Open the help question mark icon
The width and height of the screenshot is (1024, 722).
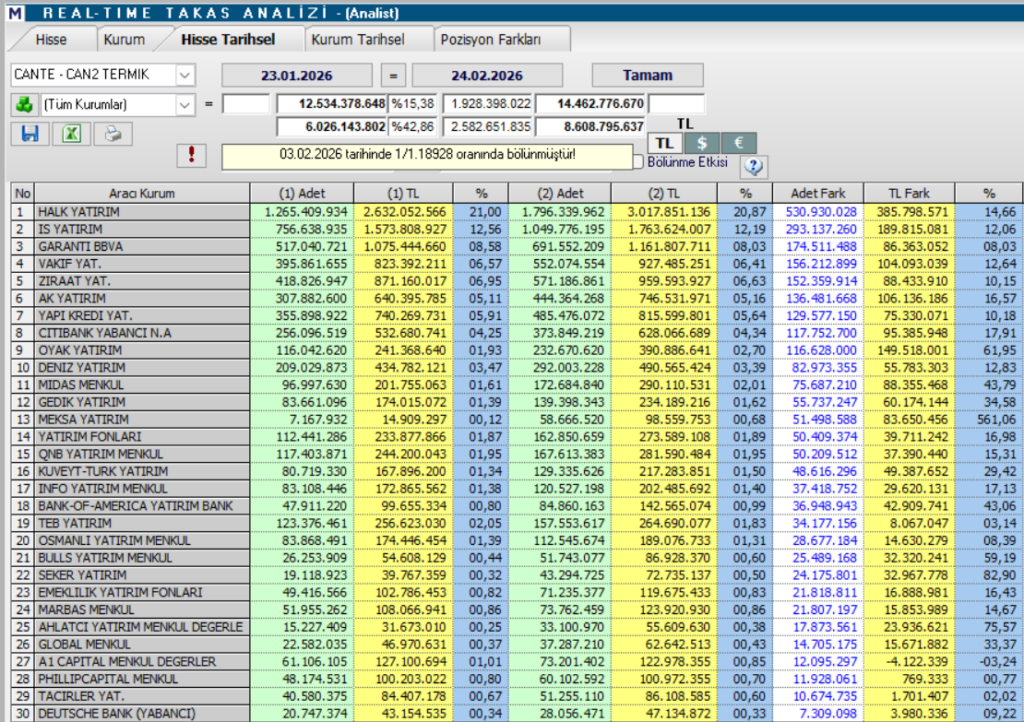(x=754, y=166)
